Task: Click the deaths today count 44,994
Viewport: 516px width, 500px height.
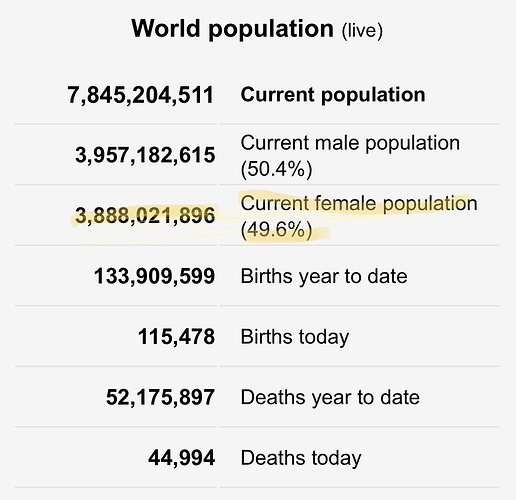Action: (x=182, y=458)
